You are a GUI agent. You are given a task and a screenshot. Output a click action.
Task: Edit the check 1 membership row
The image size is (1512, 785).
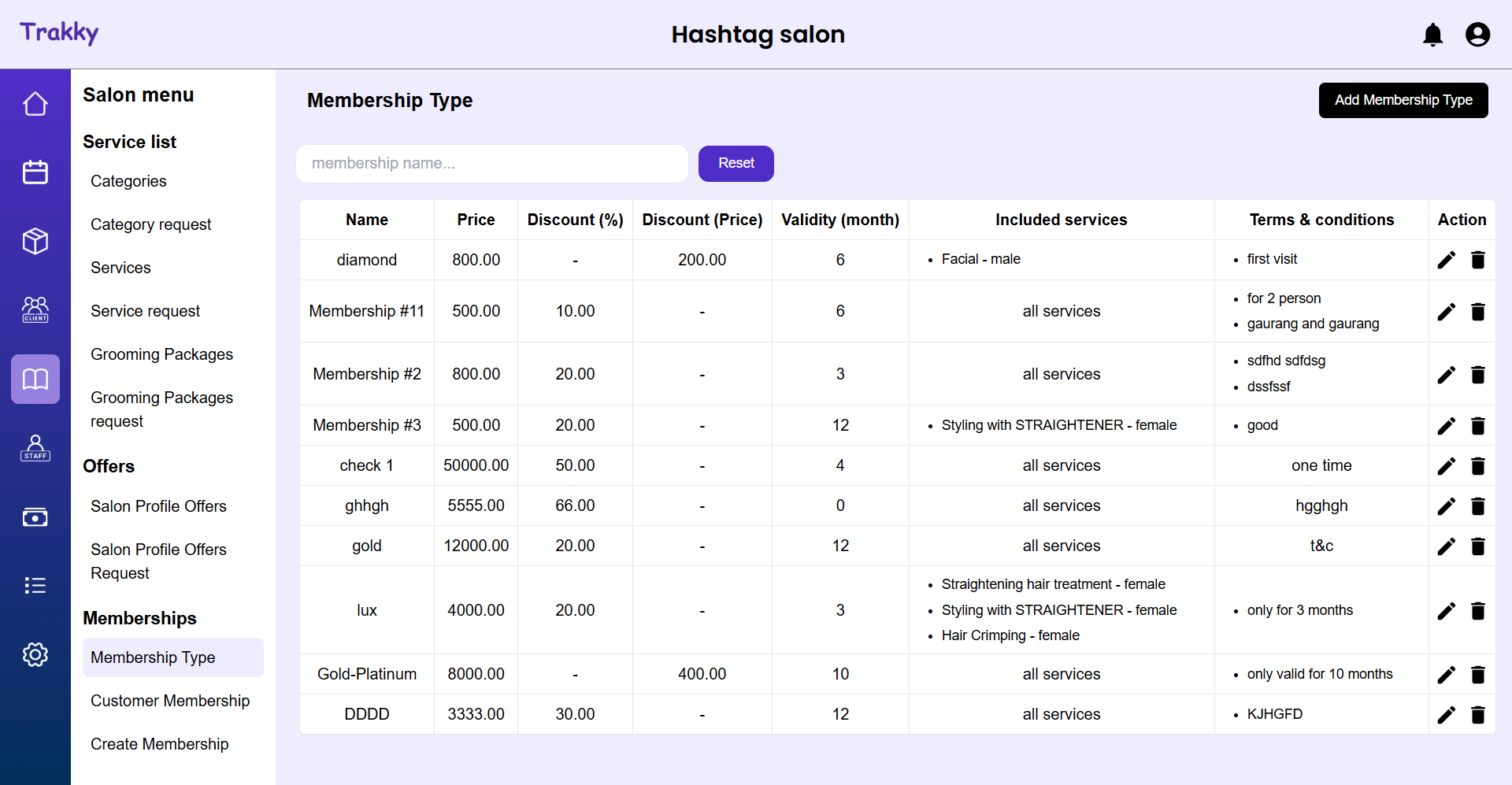[1446, 466]
